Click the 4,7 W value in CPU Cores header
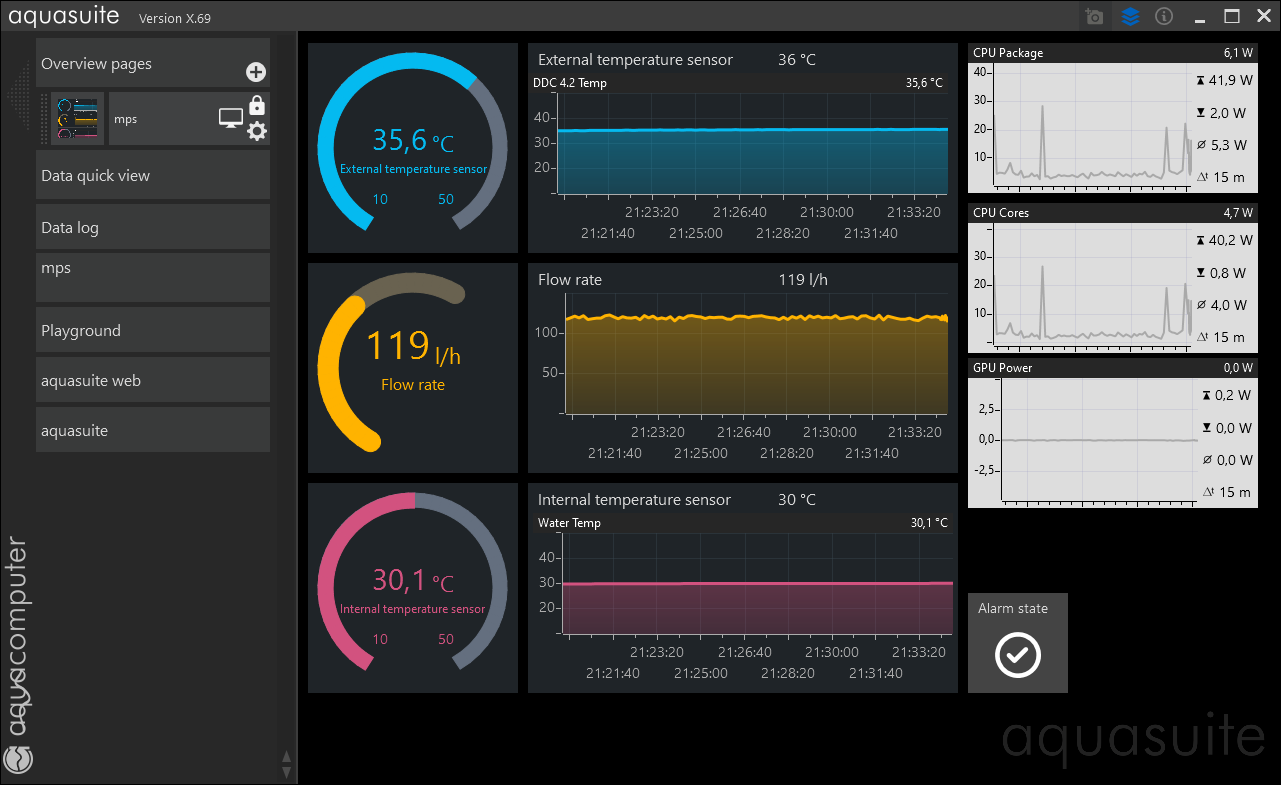This screenshot has width=1281, height=785. (1237, 213)
